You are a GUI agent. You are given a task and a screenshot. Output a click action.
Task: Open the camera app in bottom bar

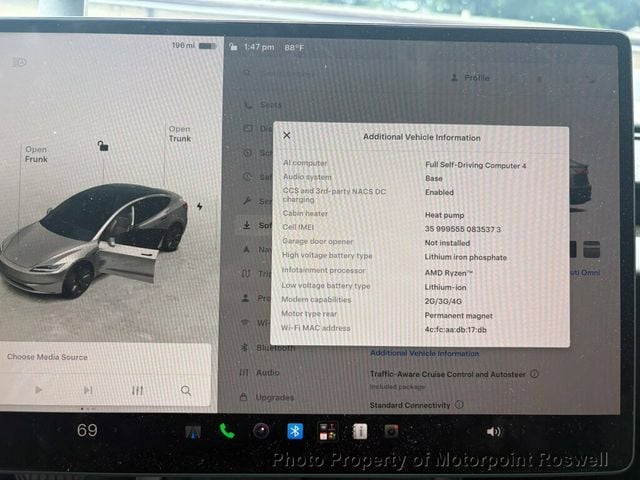tap(261, 431)
